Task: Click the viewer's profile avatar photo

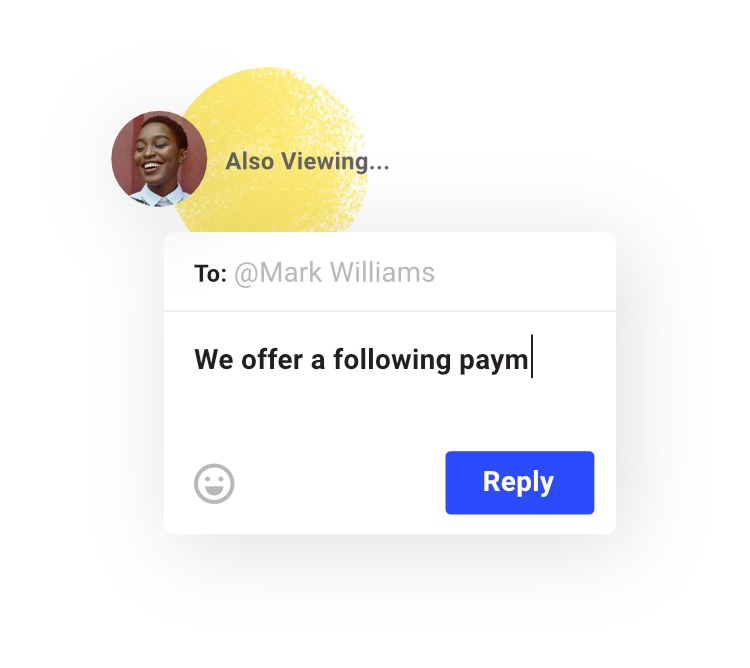Action: tap(159, 159)
